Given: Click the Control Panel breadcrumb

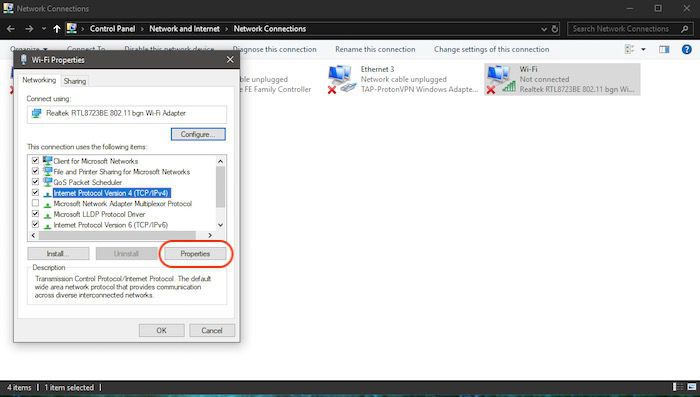Looking at the screenshot, I should pos(112,29).
